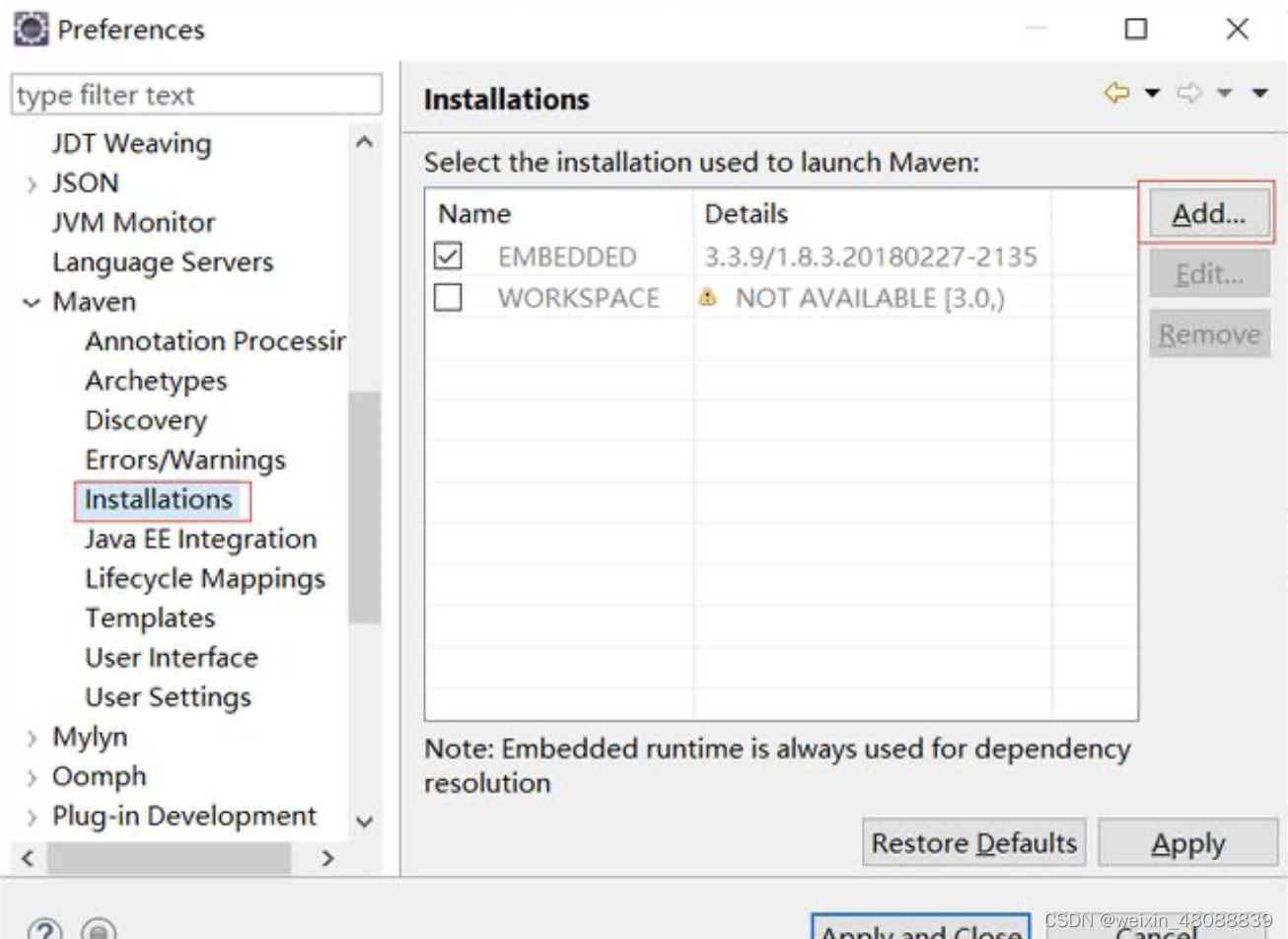Uncheck the EMBEDDED installation checkbox
This screenshot has height=939, width=1288.
pyautogui.click(x=448, y=255)
